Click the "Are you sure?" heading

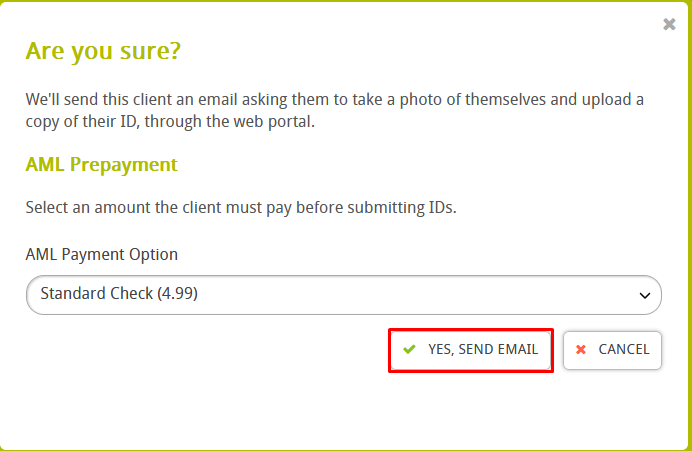pos(103,51)
